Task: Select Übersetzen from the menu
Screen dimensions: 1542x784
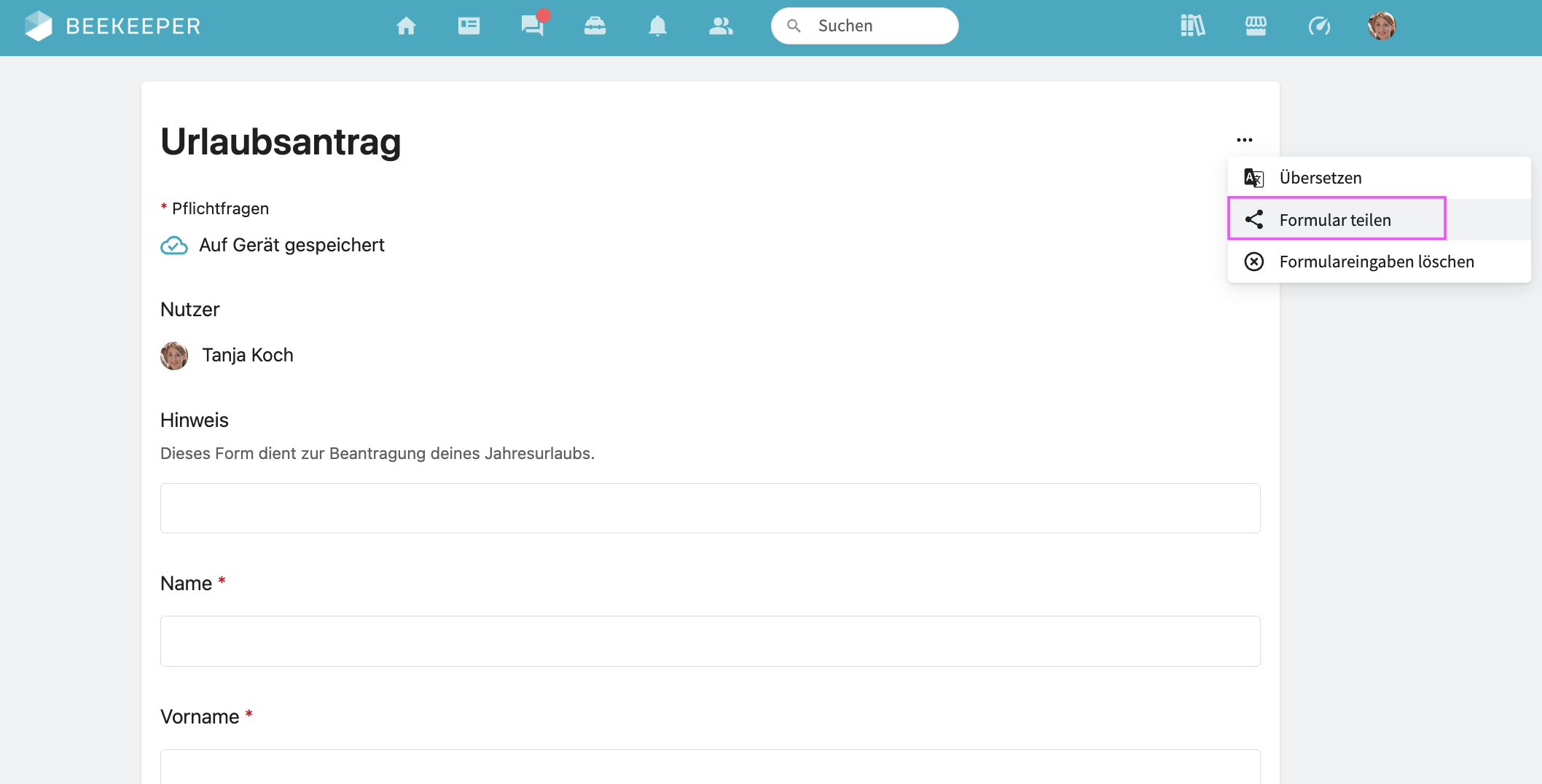Action: tap(1320, 178)
